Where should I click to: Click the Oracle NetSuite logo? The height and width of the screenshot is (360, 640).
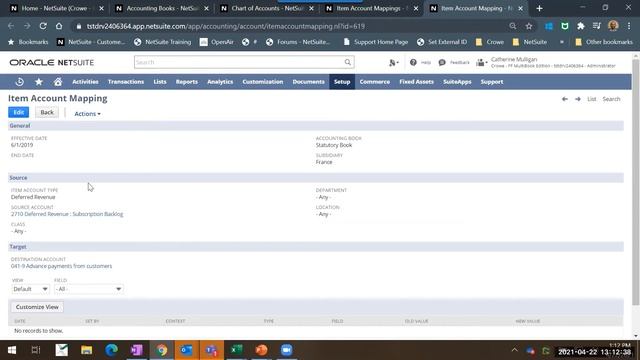click(x=52, y=62)
